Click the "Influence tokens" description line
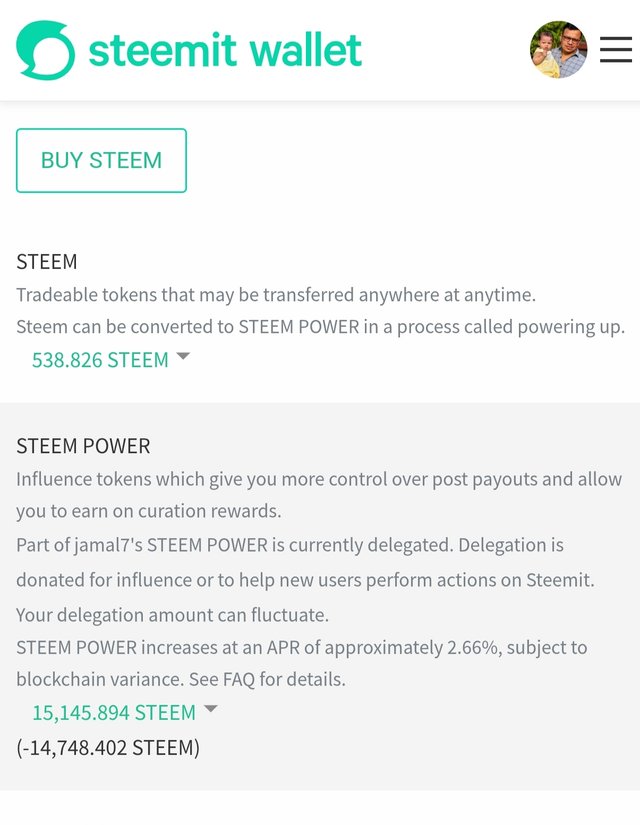 pos(319,479)
